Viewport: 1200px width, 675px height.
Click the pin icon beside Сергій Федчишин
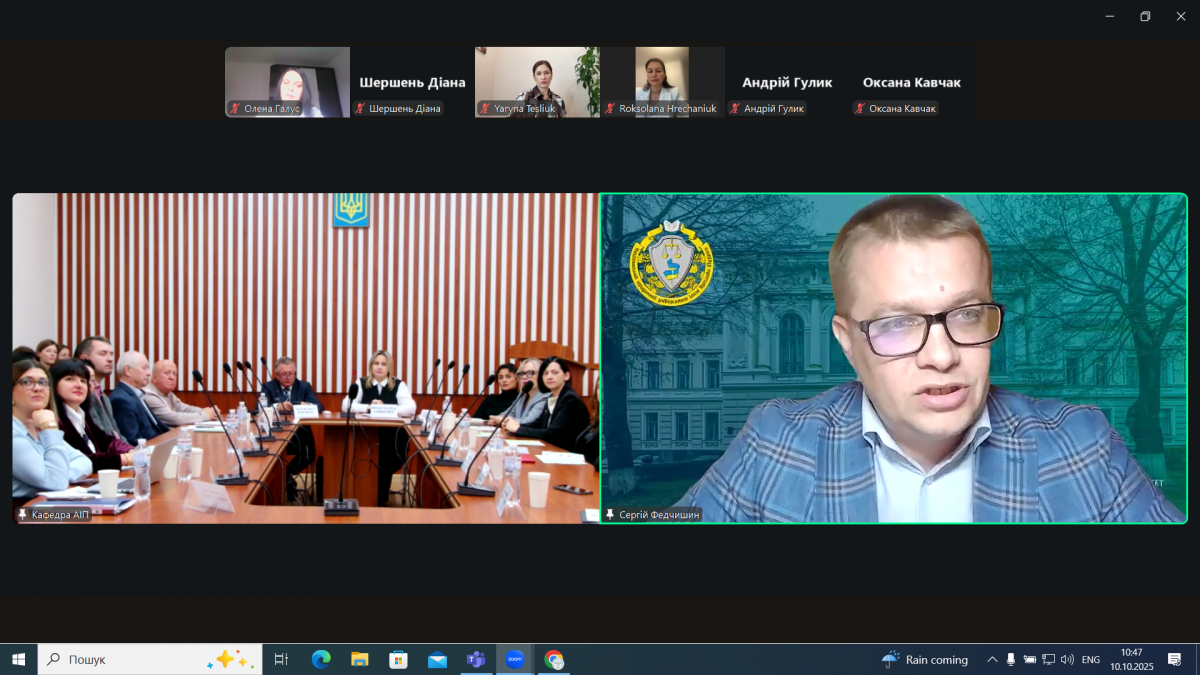[x=609, y=514]
